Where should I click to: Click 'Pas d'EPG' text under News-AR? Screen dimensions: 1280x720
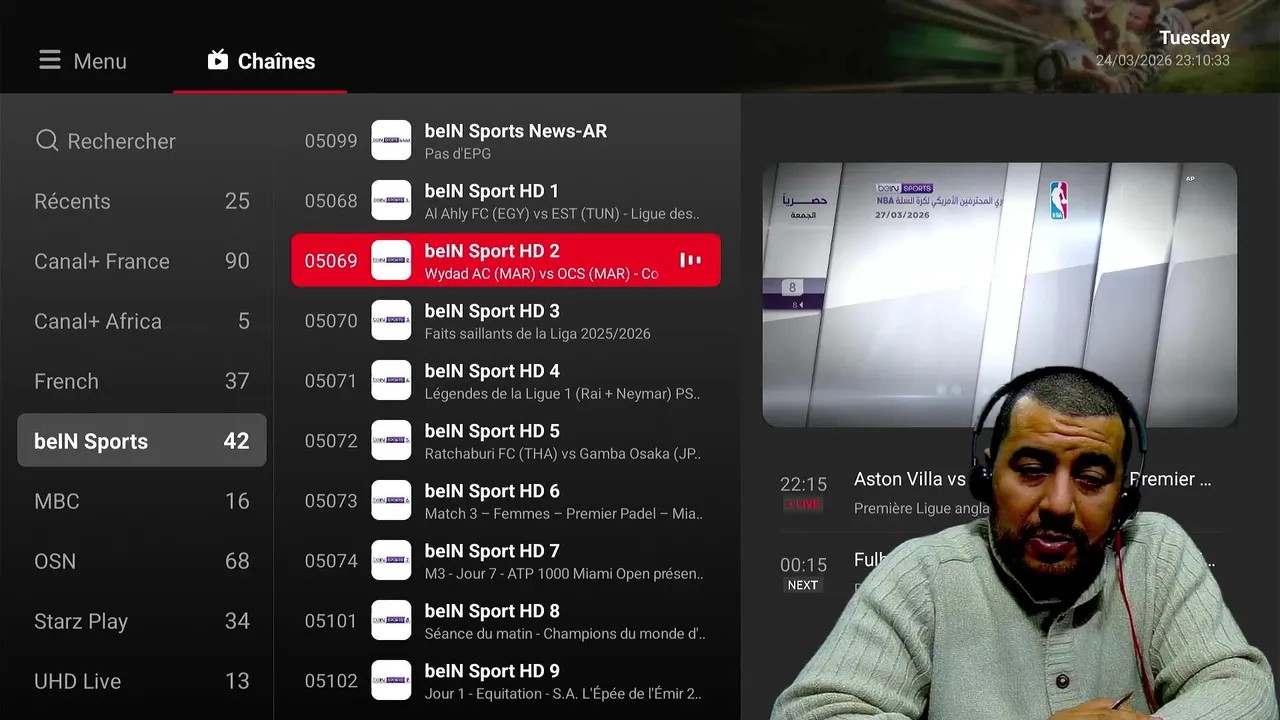(459, 154)
